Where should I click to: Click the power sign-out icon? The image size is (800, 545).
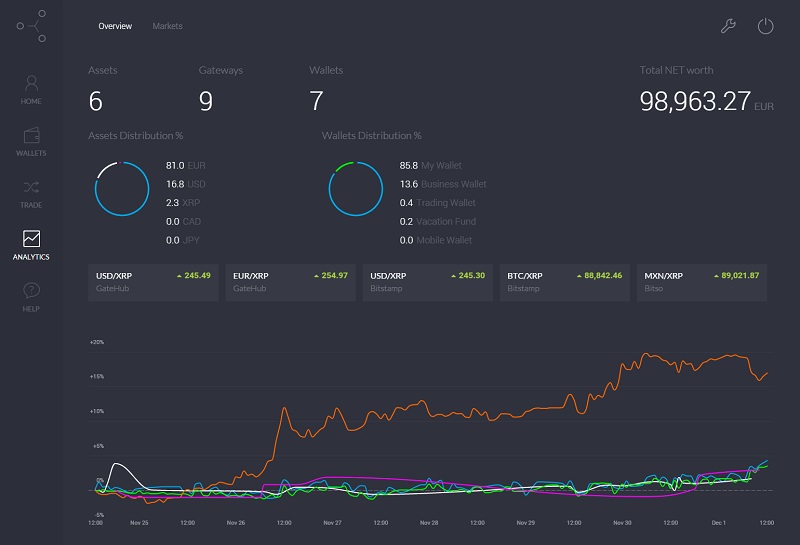pos(765,26)
